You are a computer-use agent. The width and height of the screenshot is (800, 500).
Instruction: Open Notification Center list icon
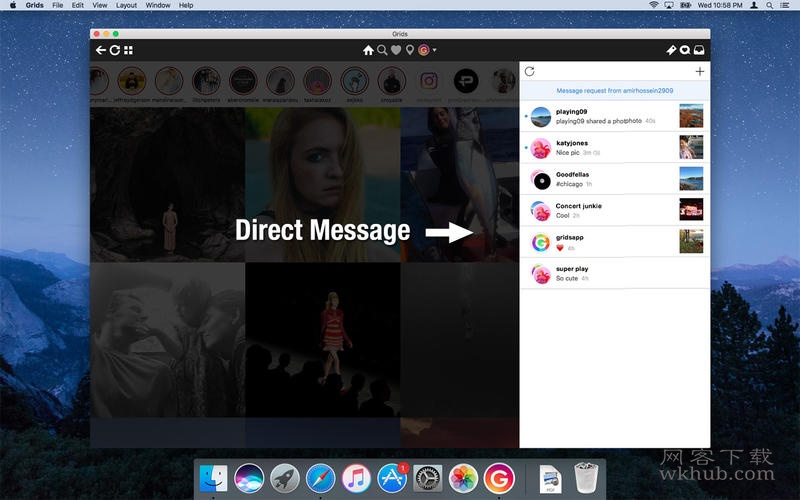[785, 5]
